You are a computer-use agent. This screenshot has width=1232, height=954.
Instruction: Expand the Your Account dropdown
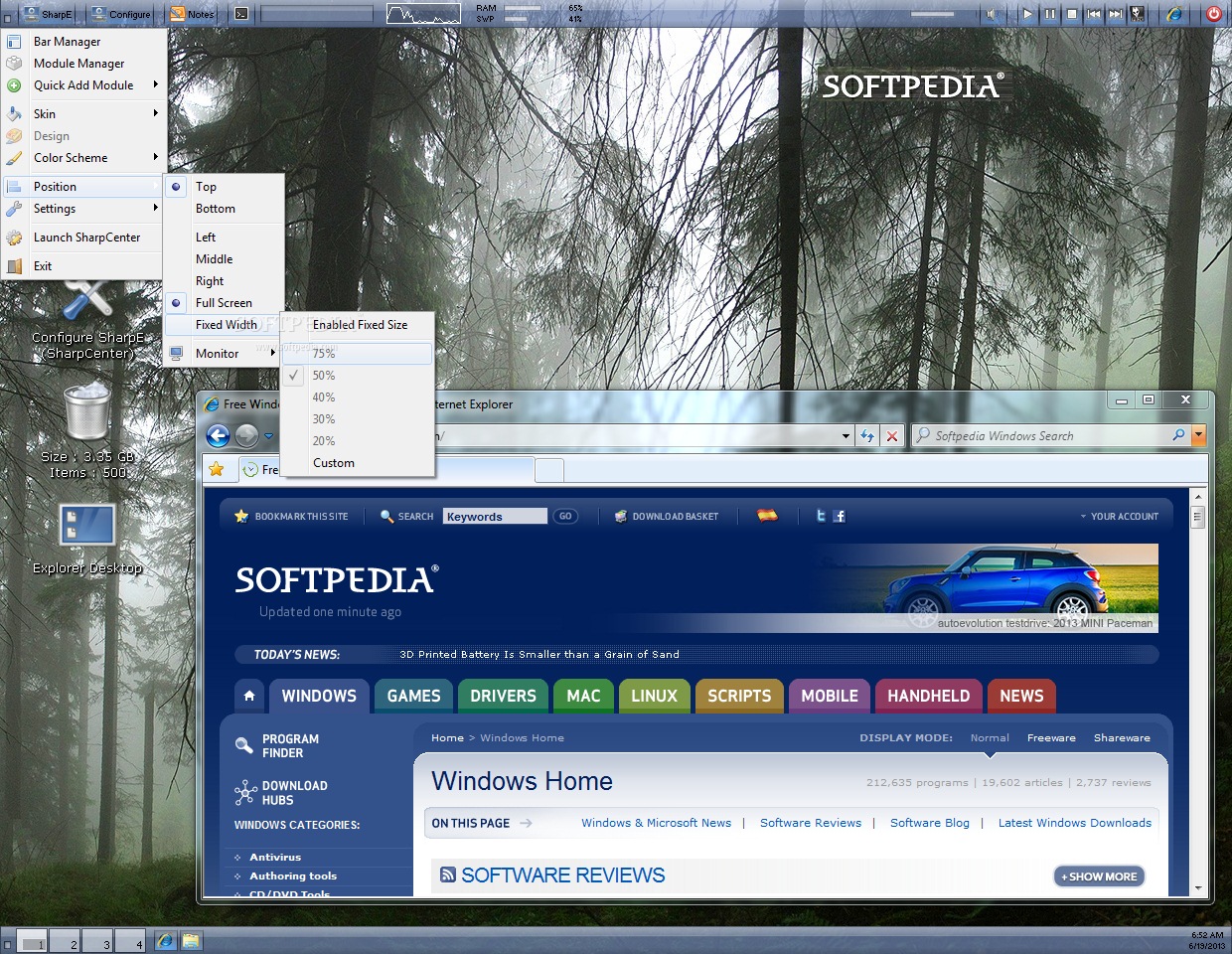click(1119, 517)
